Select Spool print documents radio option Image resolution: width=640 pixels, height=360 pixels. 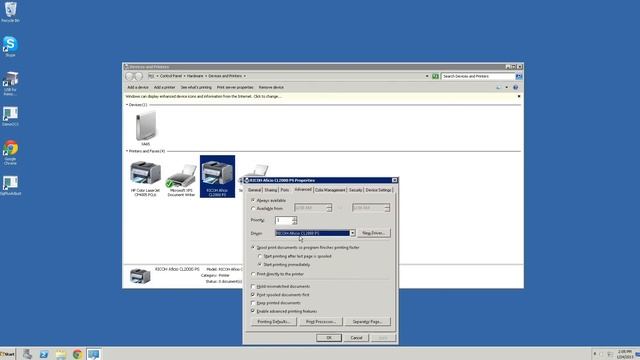253,247
